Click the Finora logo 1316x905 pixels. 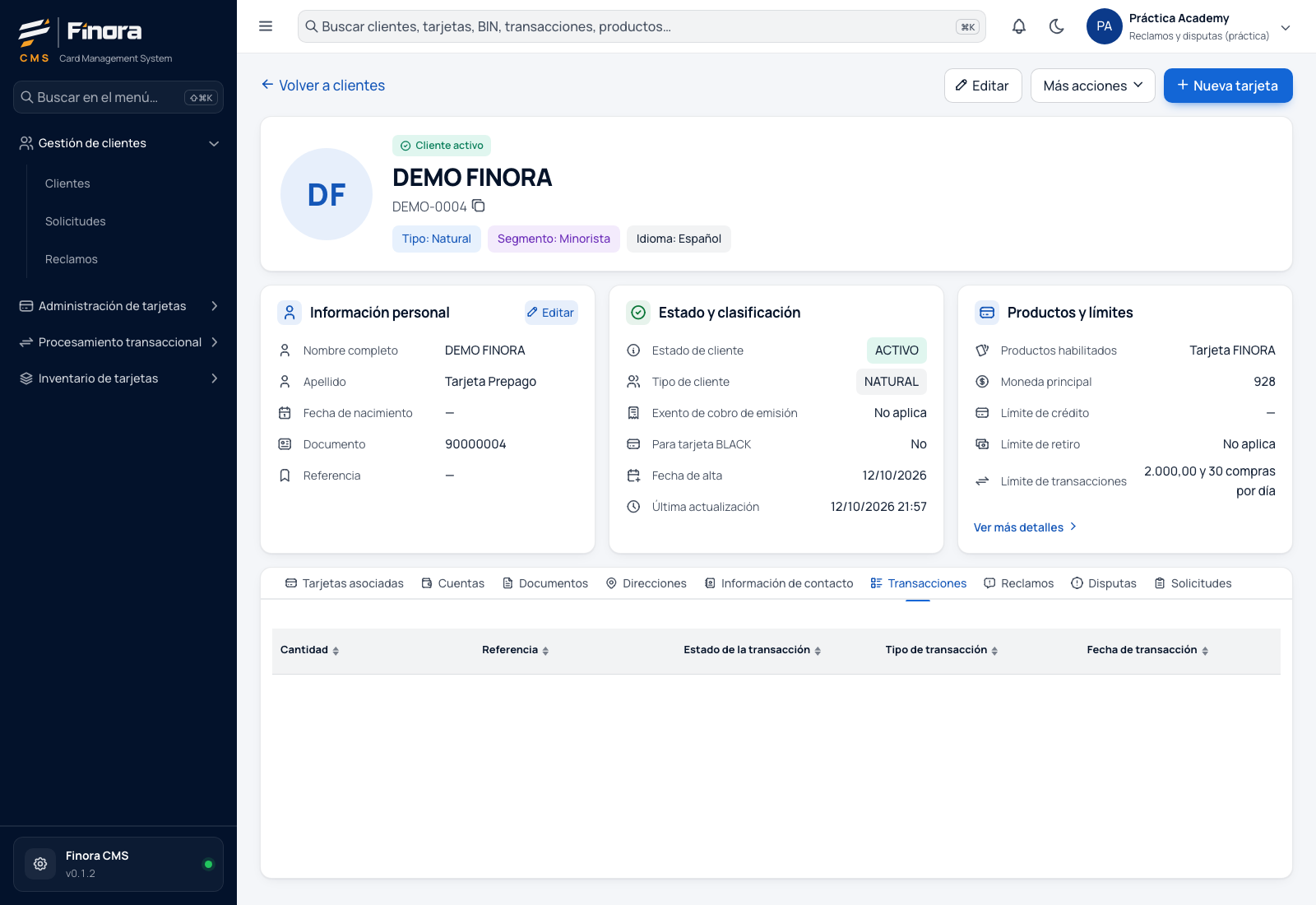click(80, 32)
